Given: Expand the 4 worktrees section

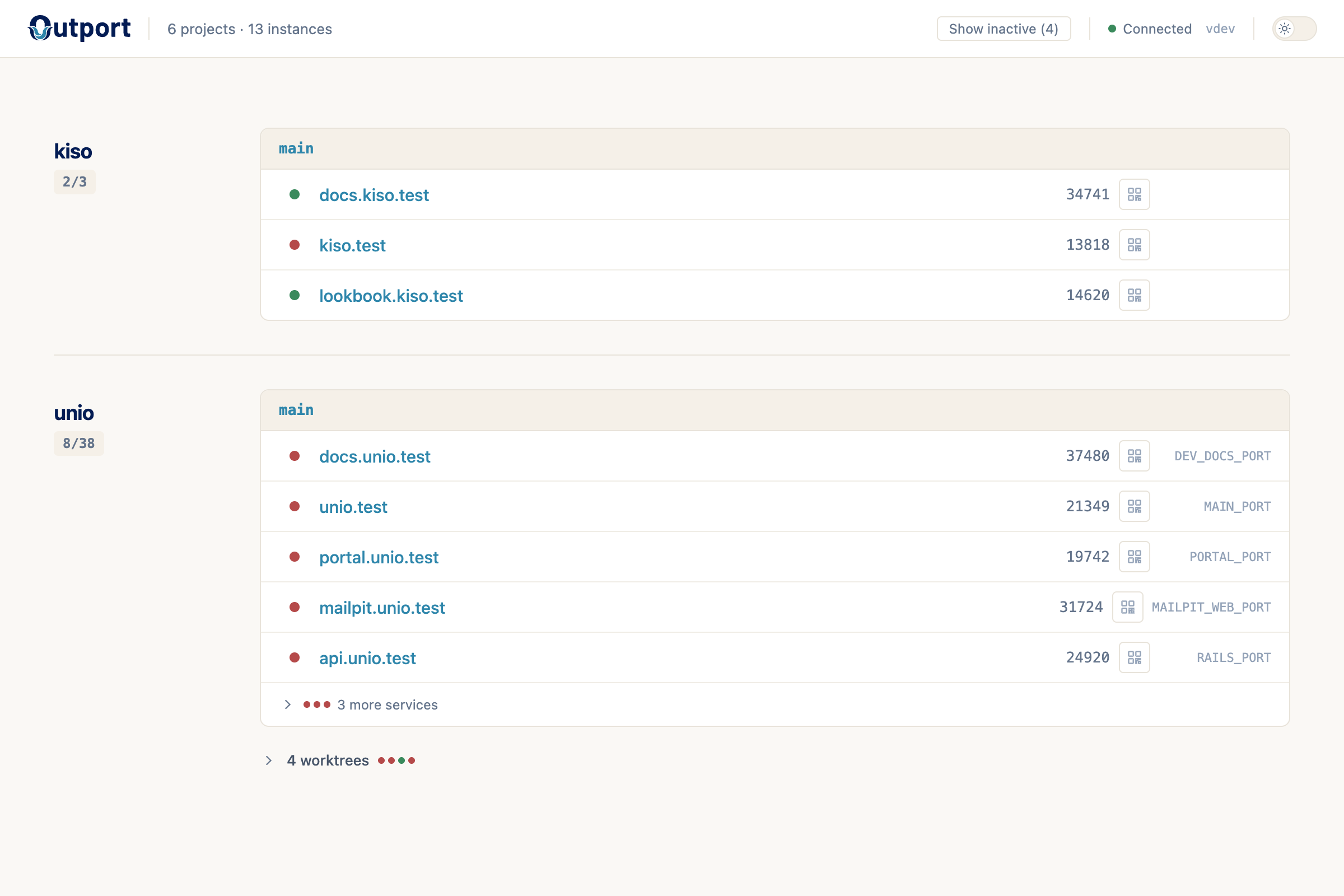Looking at the screenshot, I should 340,760.
